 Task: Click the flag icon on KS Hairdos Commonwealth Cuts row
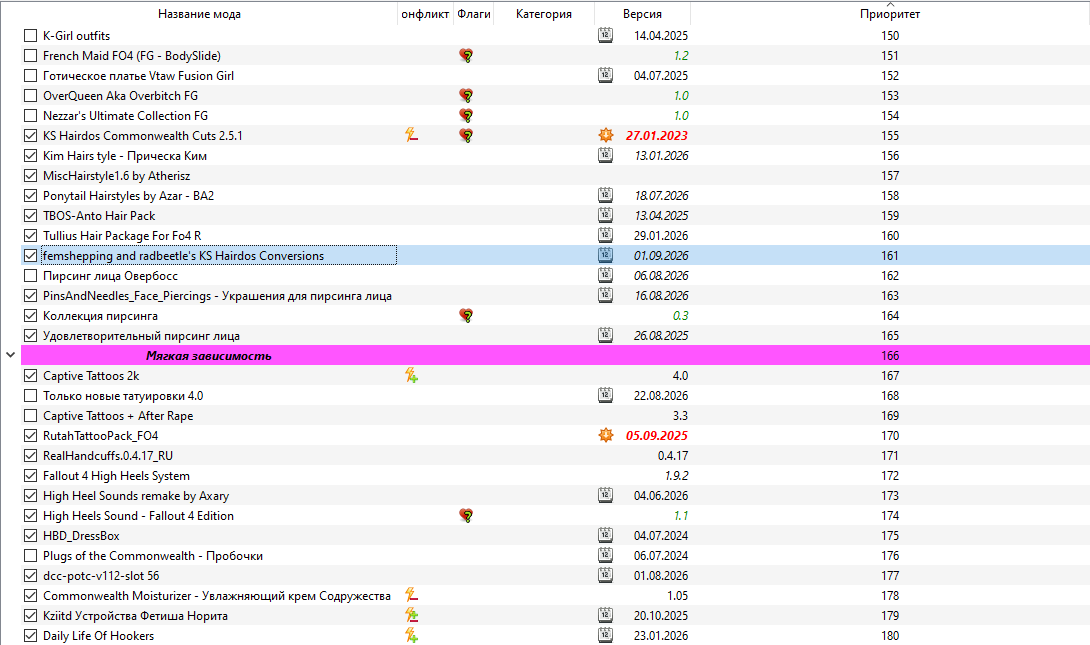tap(466, 136)
